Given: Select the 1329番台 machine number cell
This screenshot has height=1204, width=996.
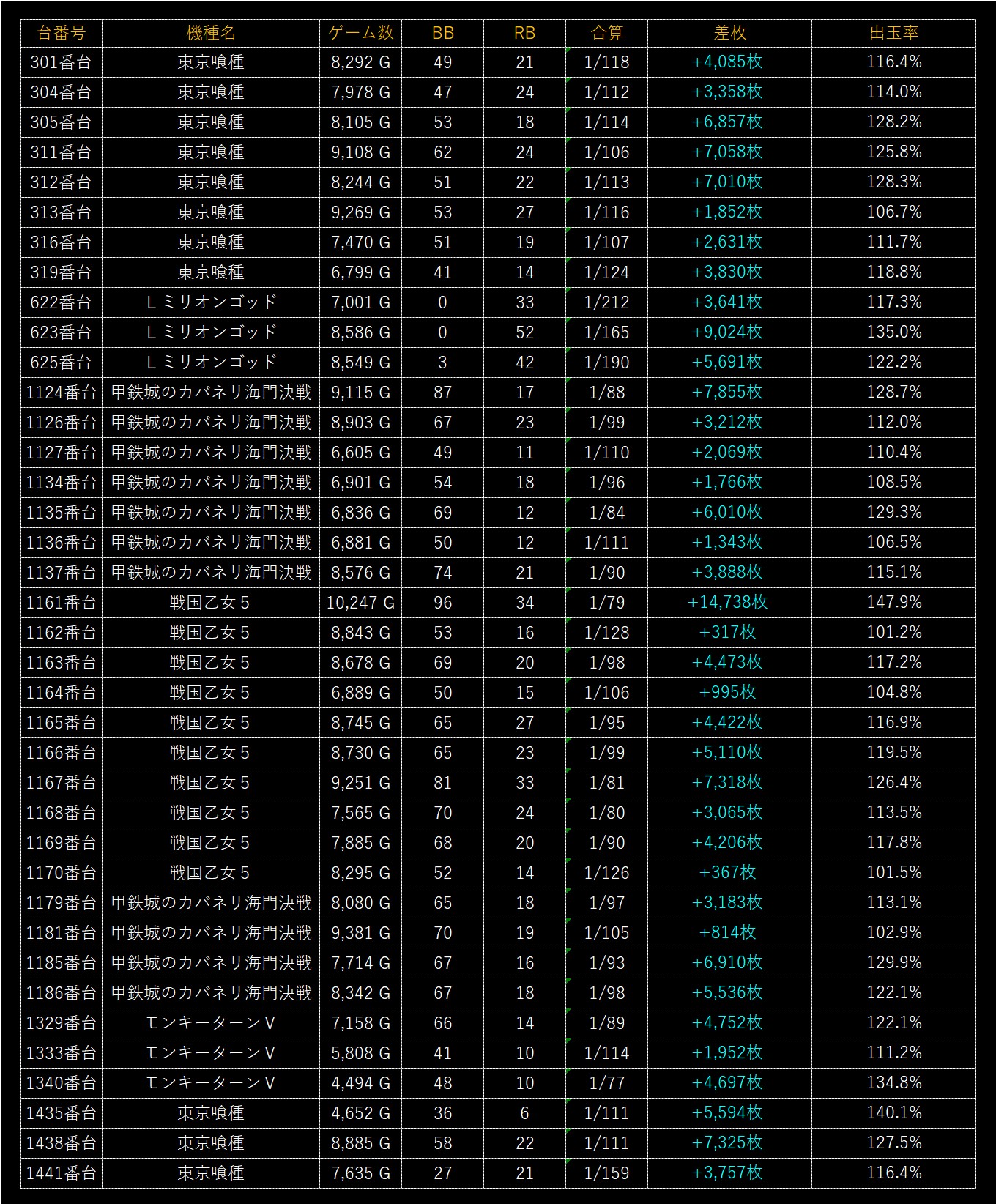Looking at the screenshot, I should (x=61, y=1023).
